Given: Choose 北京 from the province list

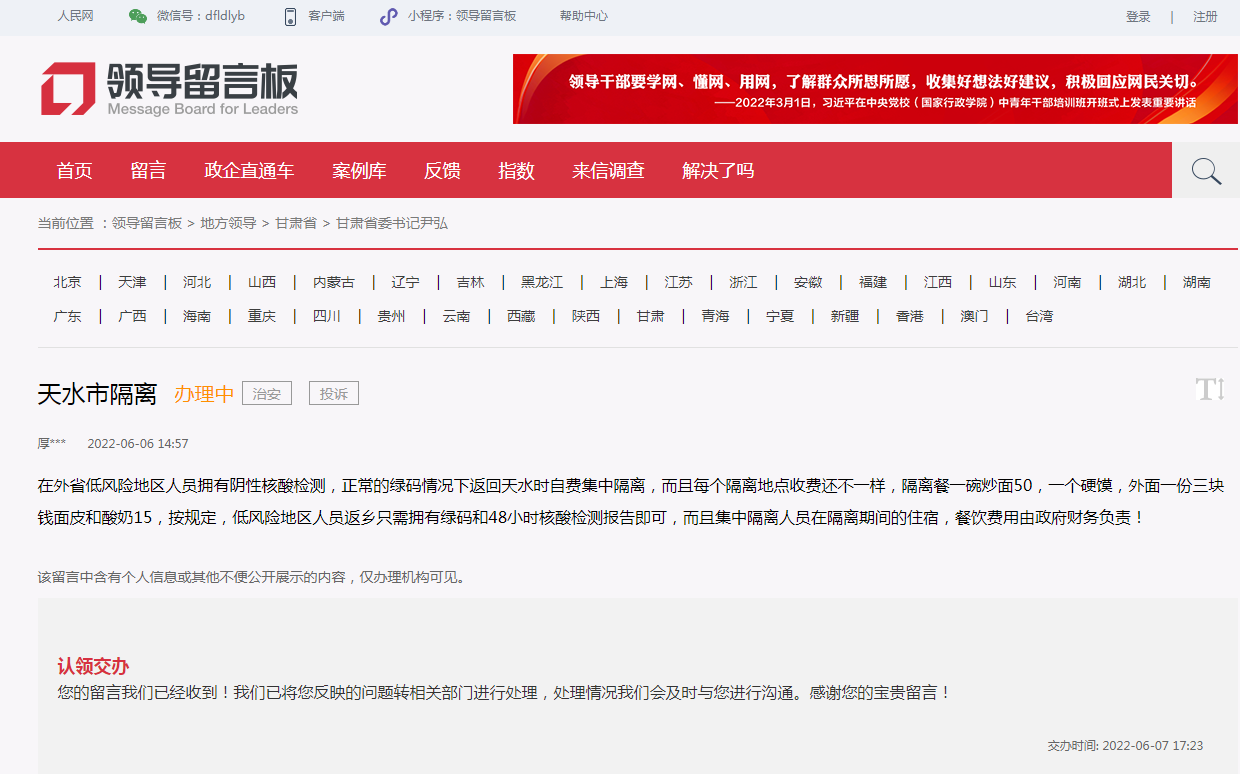Looking at the screenshot, I should (68, 282).
